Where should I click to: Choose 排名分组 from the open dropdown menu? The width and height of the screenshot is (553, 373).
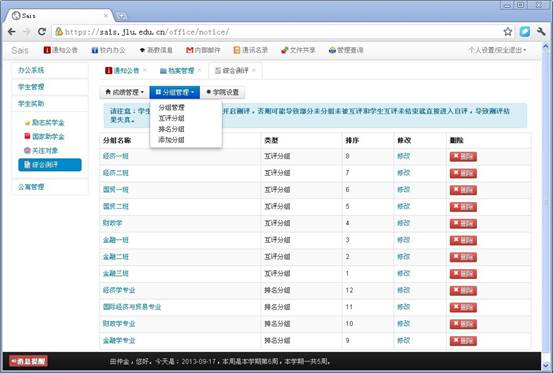tap(171, 129)
